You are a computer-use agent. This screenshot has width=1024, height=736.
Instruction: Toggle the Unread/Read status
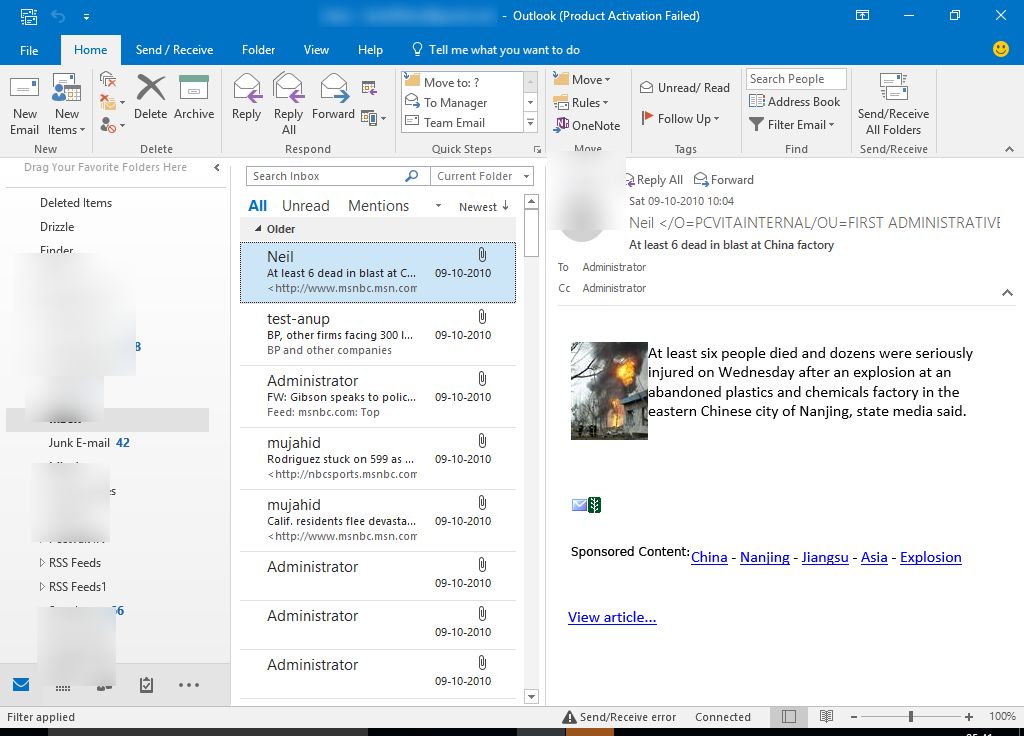684,88
